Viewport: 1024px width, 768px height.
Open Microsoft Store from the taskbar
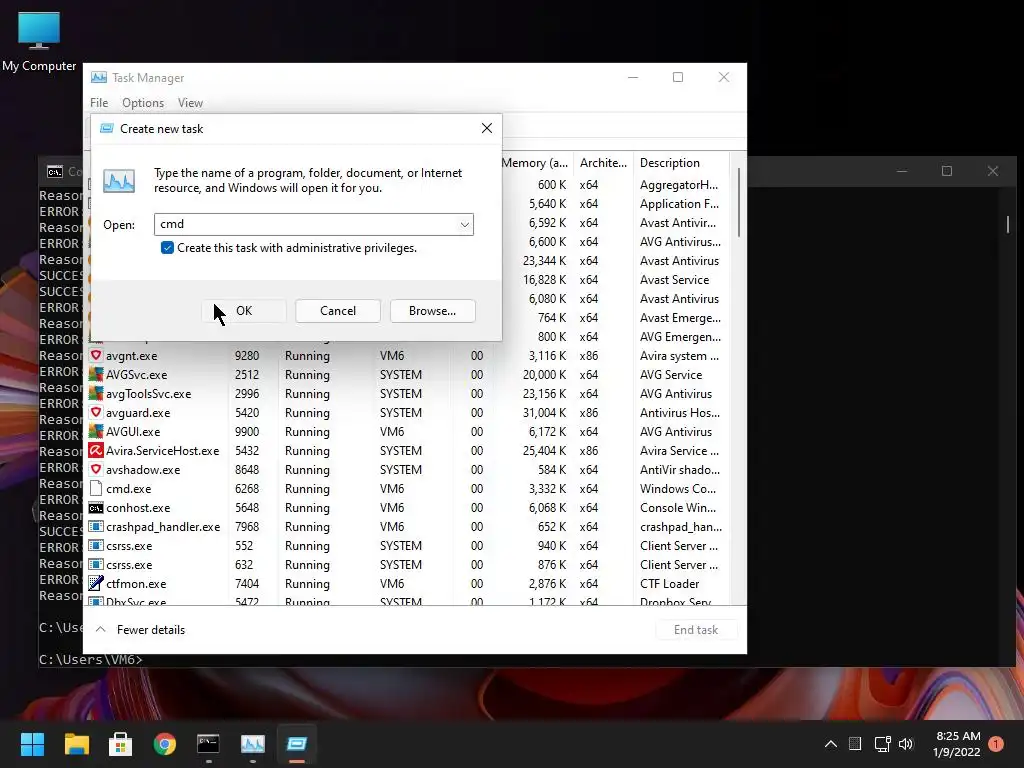click(120, 744)
